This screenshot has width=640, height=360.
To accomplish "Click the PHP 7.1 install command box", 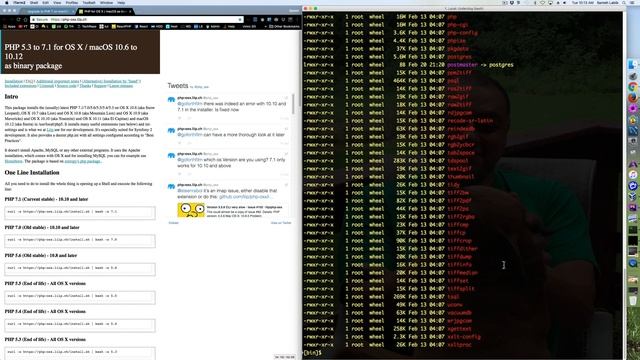I will (80, 212).
